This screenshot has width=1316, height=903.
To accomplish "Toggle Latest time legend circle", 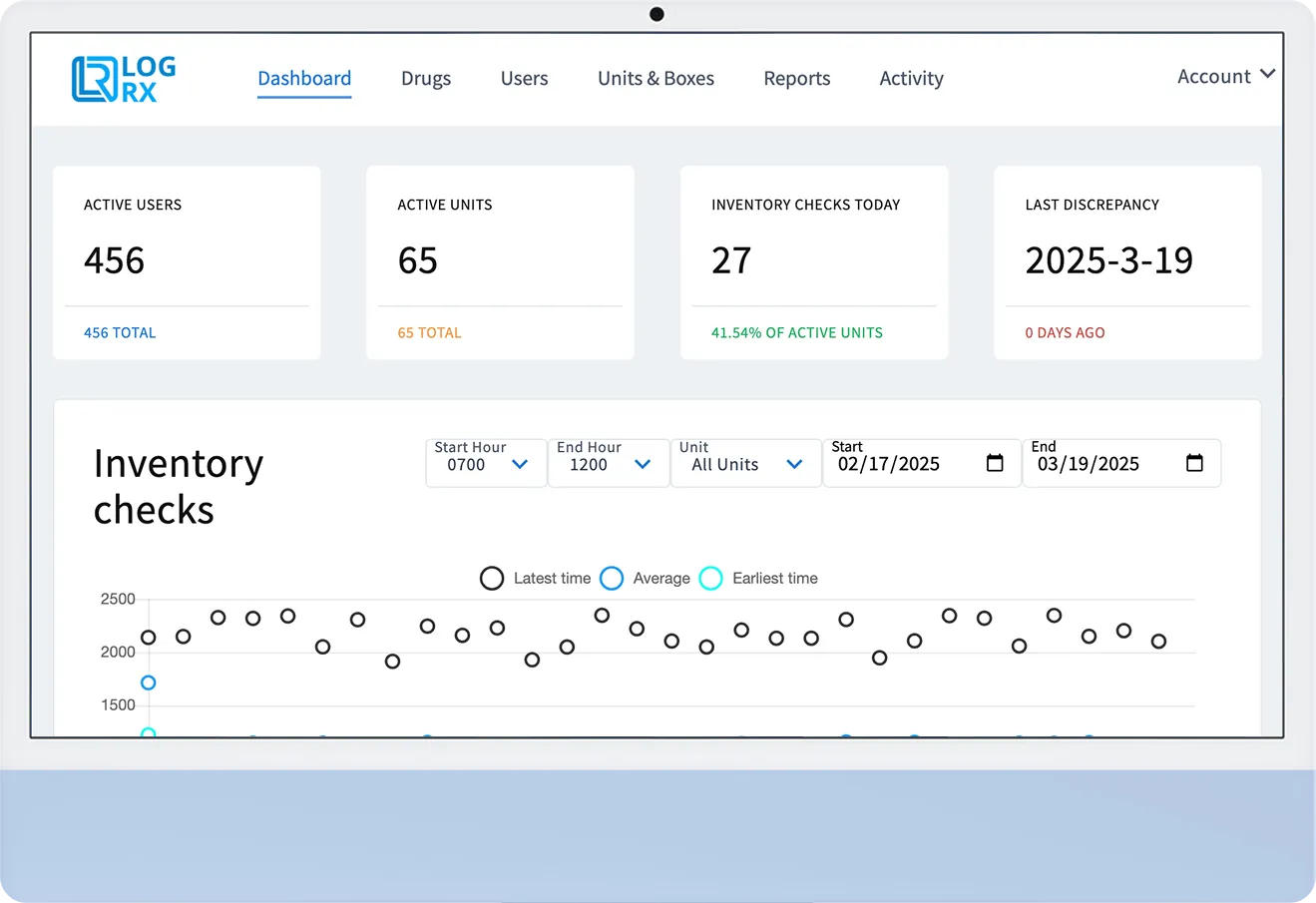I will point(492,579).
